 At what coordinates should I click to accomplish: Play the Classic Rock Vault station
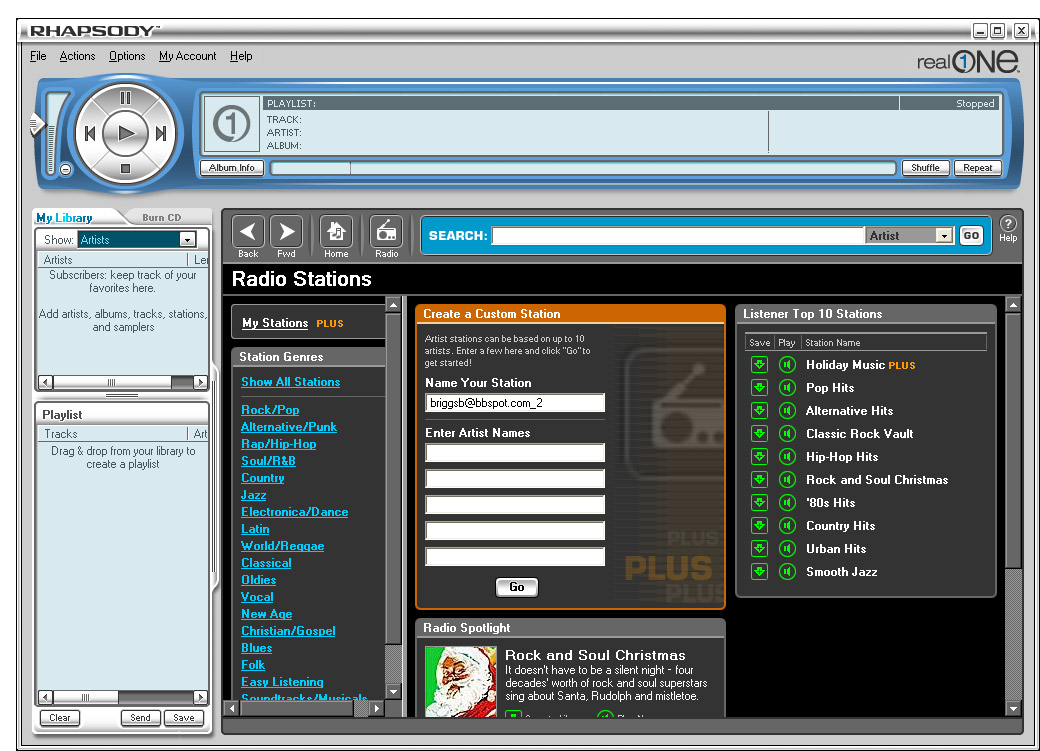(787, 434)
